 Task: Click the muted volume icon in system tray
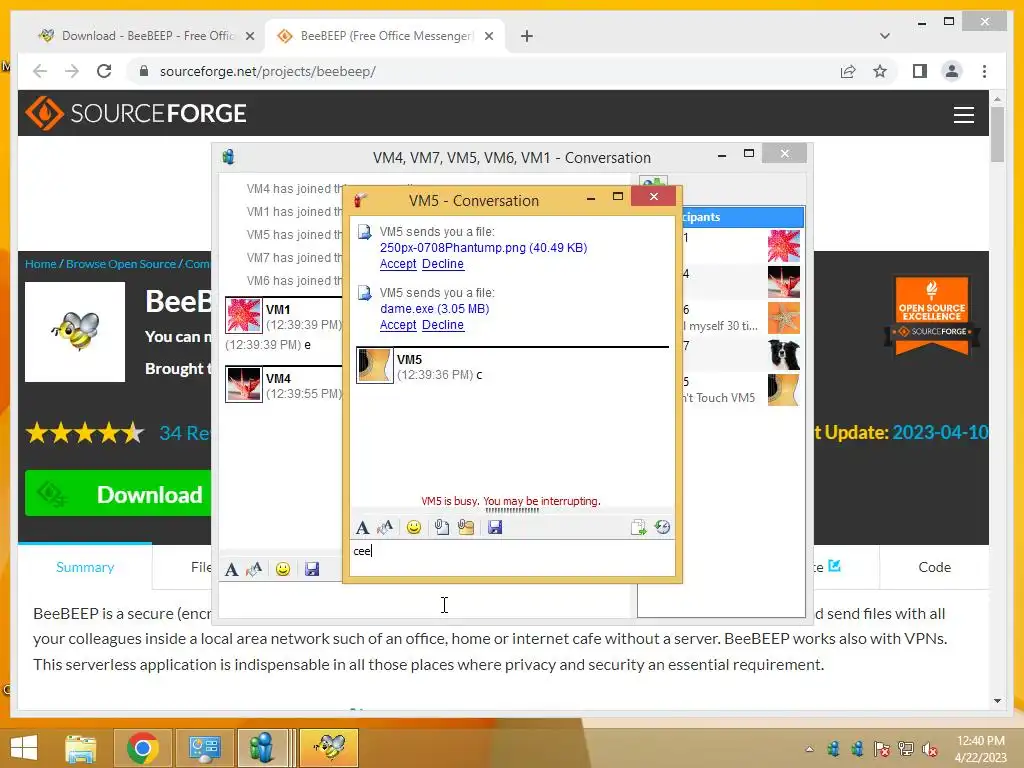tap(930, 749)
